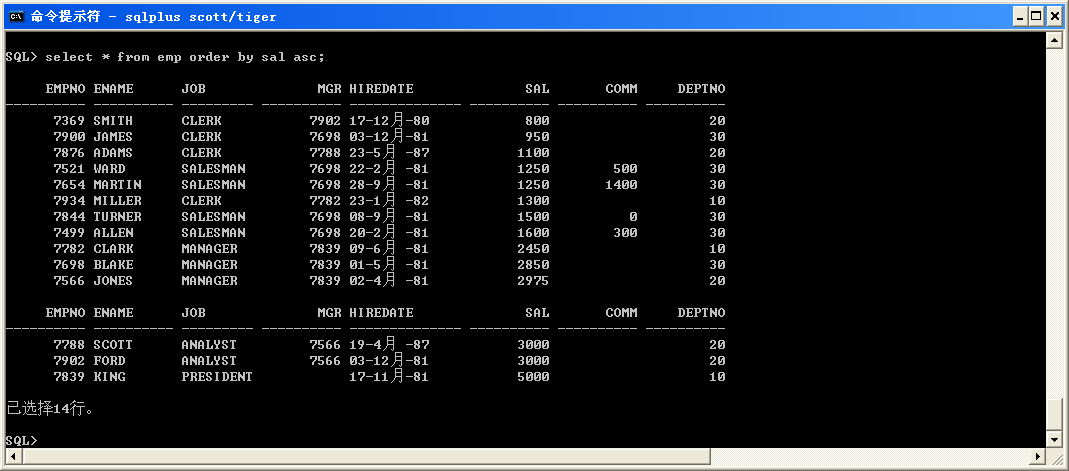Image resolution: width=1069 pixels, height=471 pixels.
Task: Click the horizontal scrollbar left arrow
Action: point(12,457)
